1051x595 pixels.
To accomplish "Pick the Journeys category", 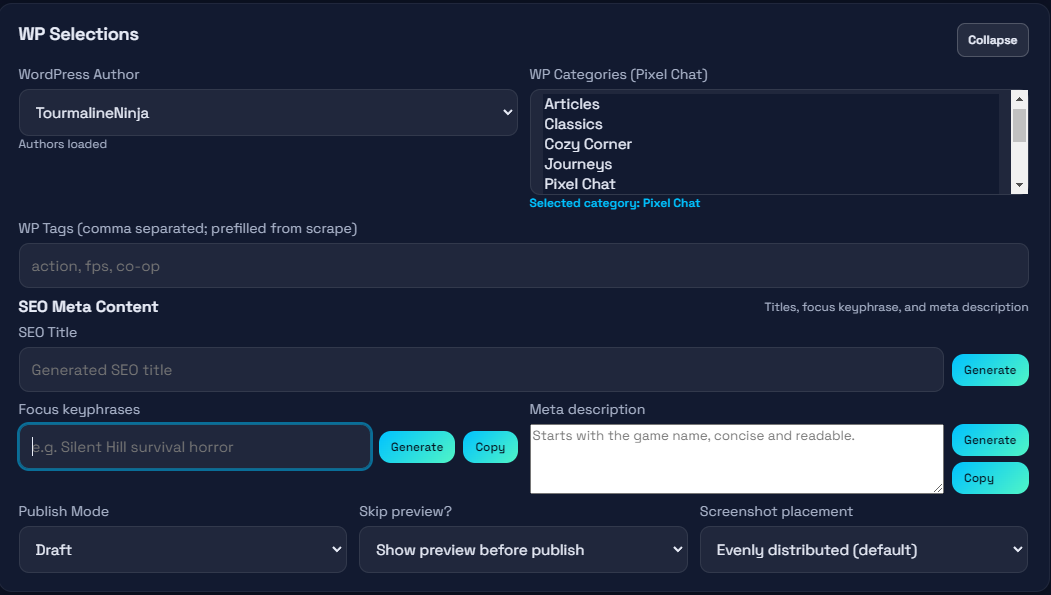I will click(578, 164).
